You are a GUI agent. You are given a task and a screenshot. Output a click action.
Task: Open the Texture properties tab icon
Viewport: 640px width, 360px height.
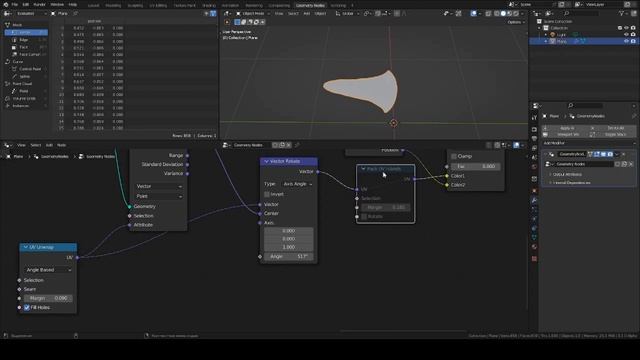pyautogui.click(x=534, y=258)
